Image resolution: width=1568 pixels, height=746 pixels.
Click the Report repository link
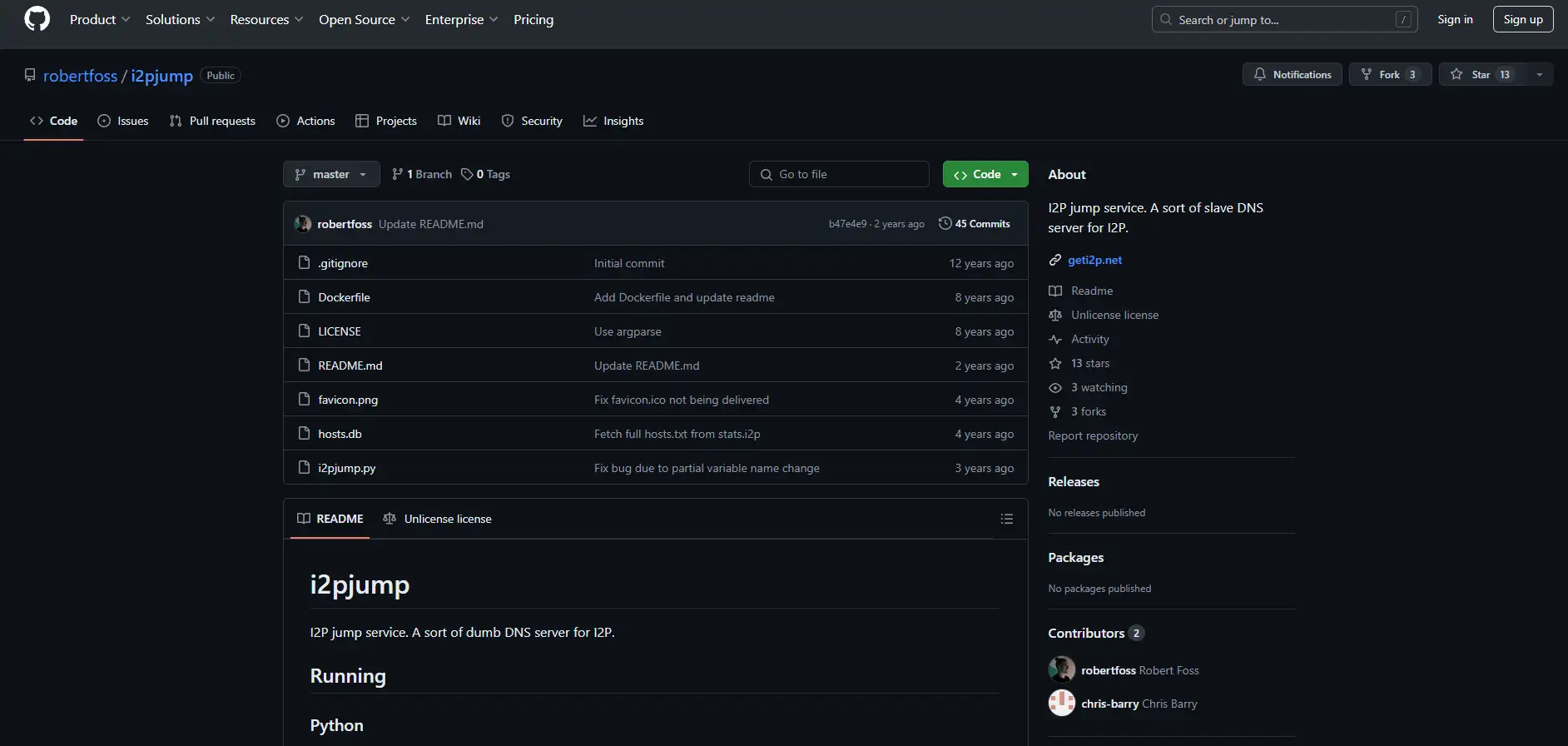click(1093, 435)
